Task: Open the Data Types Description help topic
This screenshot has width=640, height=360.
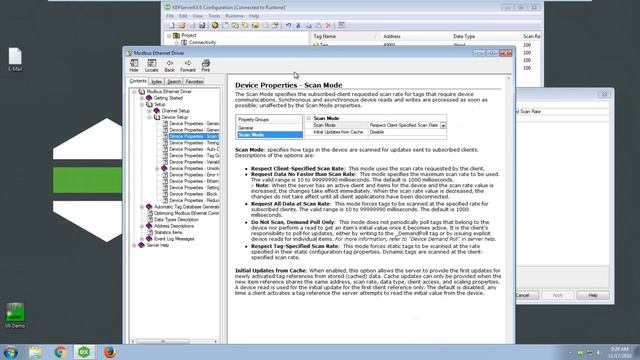Action: [176, 220]
